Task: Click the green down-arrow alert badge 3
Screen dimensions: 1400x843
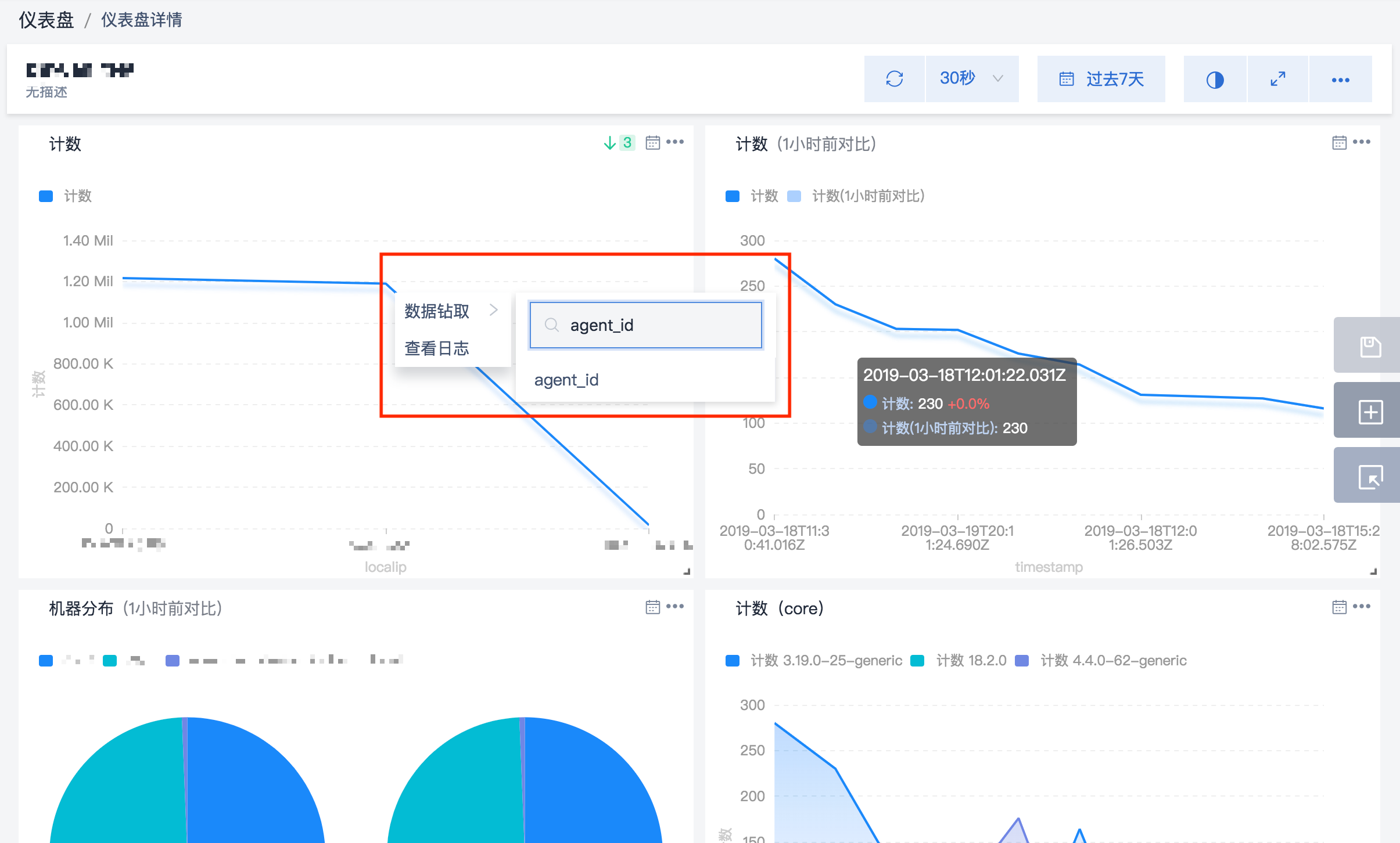Action: coord(619,143)
